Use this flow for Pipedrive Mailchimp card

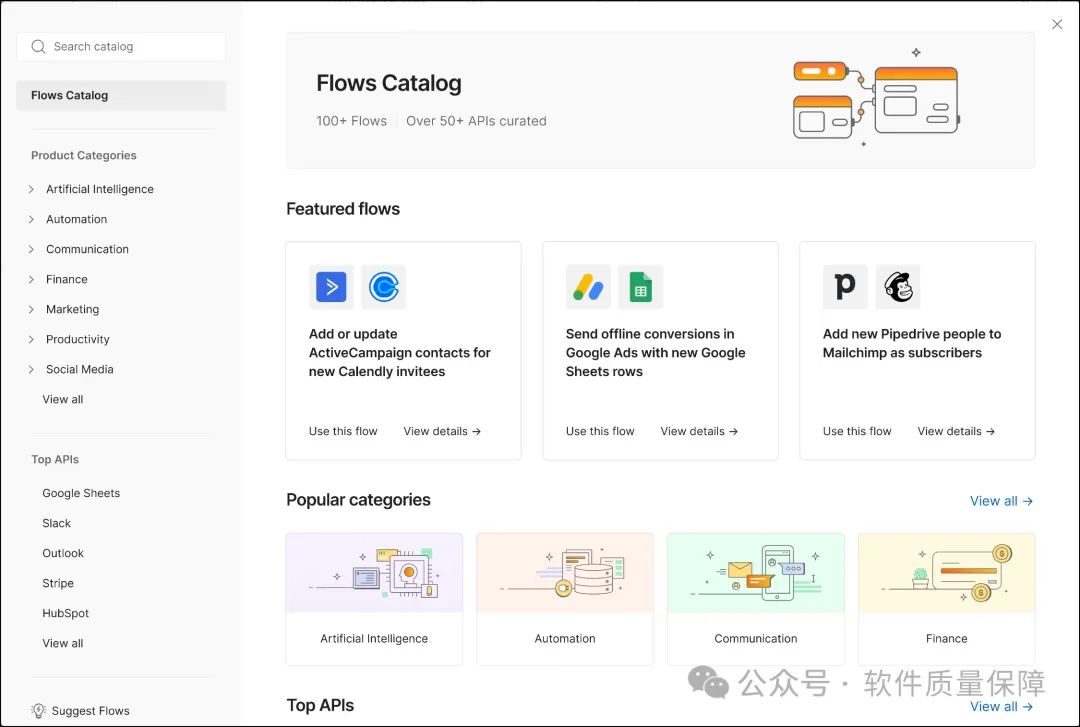857,431
